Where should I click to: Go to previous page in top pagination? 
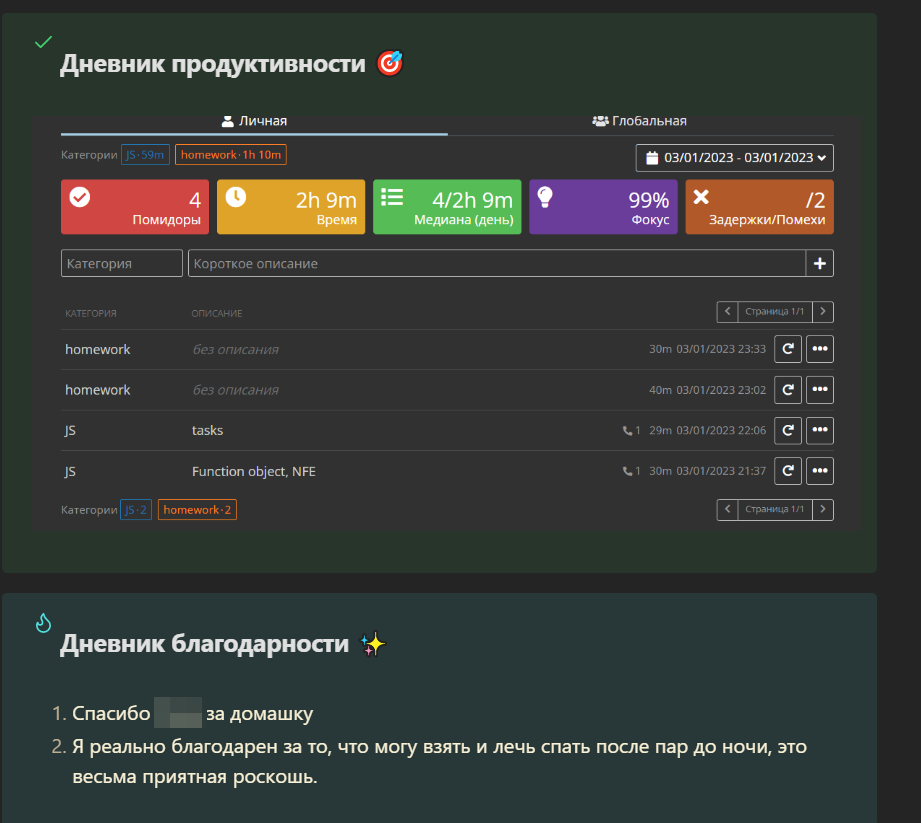[727, 311]
